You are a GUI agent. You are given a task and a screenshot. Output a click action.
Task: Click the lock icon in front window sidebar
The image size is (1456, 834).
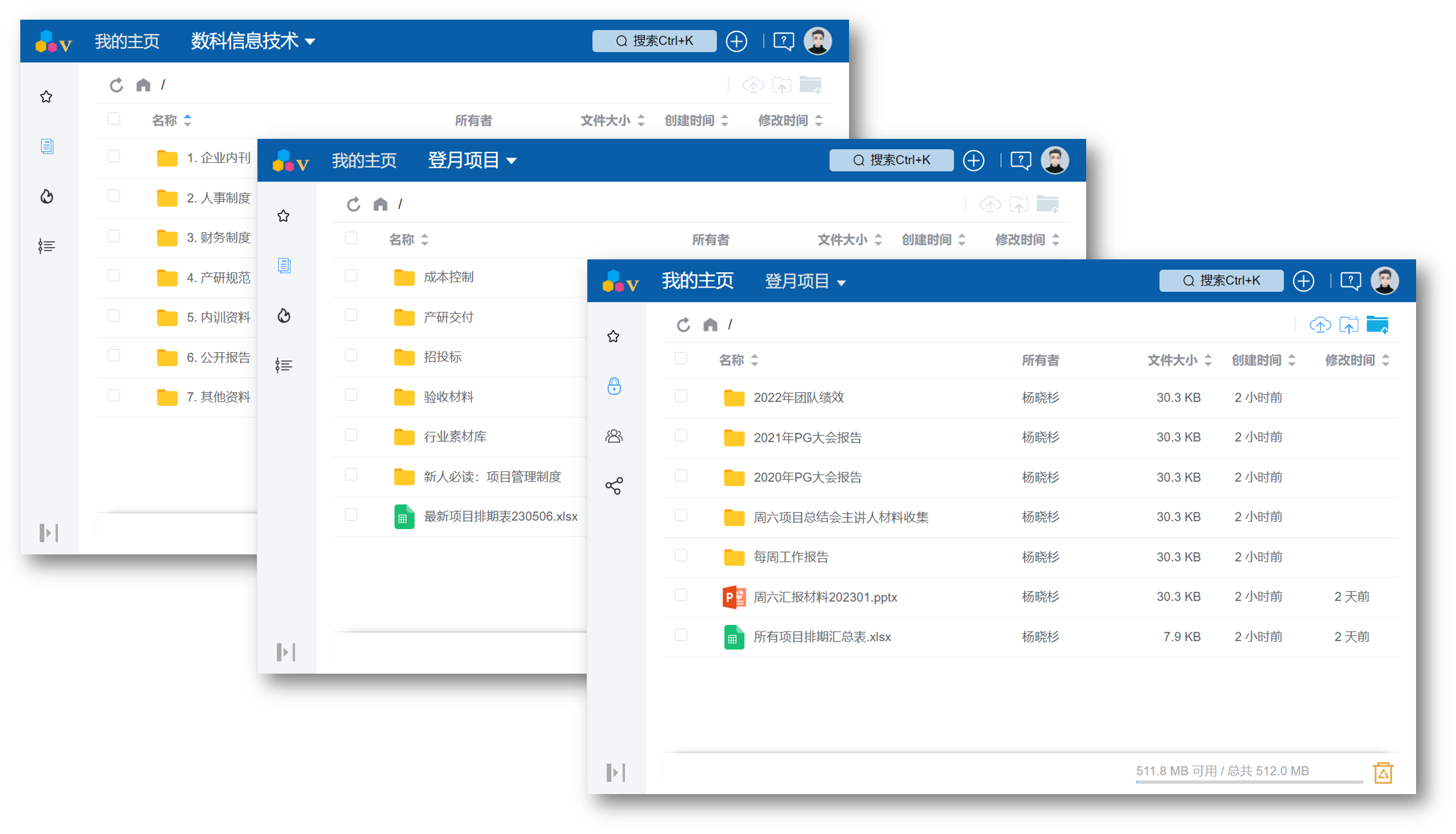[x=614, y=386]
